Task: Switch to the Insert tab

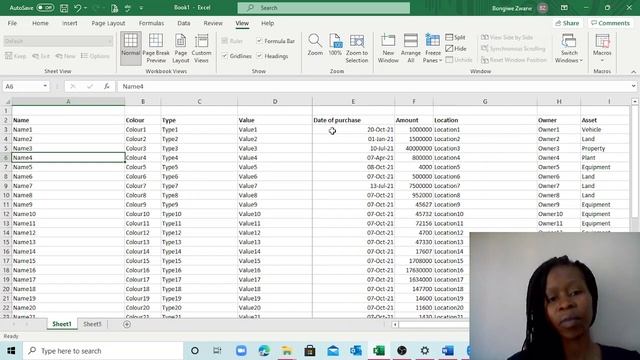Action: [x=70, y=23]
